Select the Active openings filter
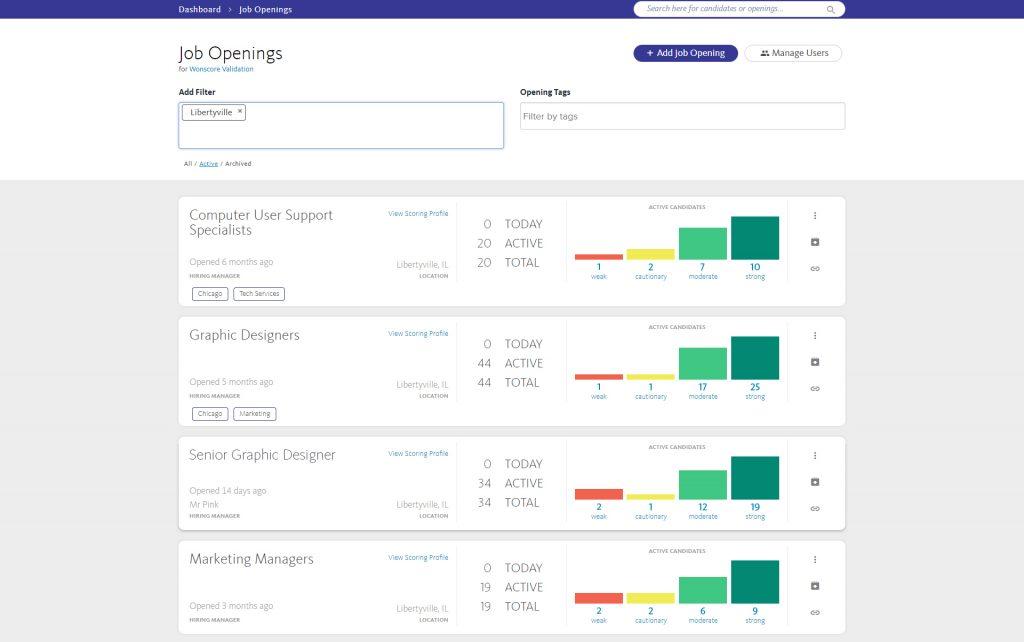Viewport: 1024px width, 642px height. pos(208,163)
